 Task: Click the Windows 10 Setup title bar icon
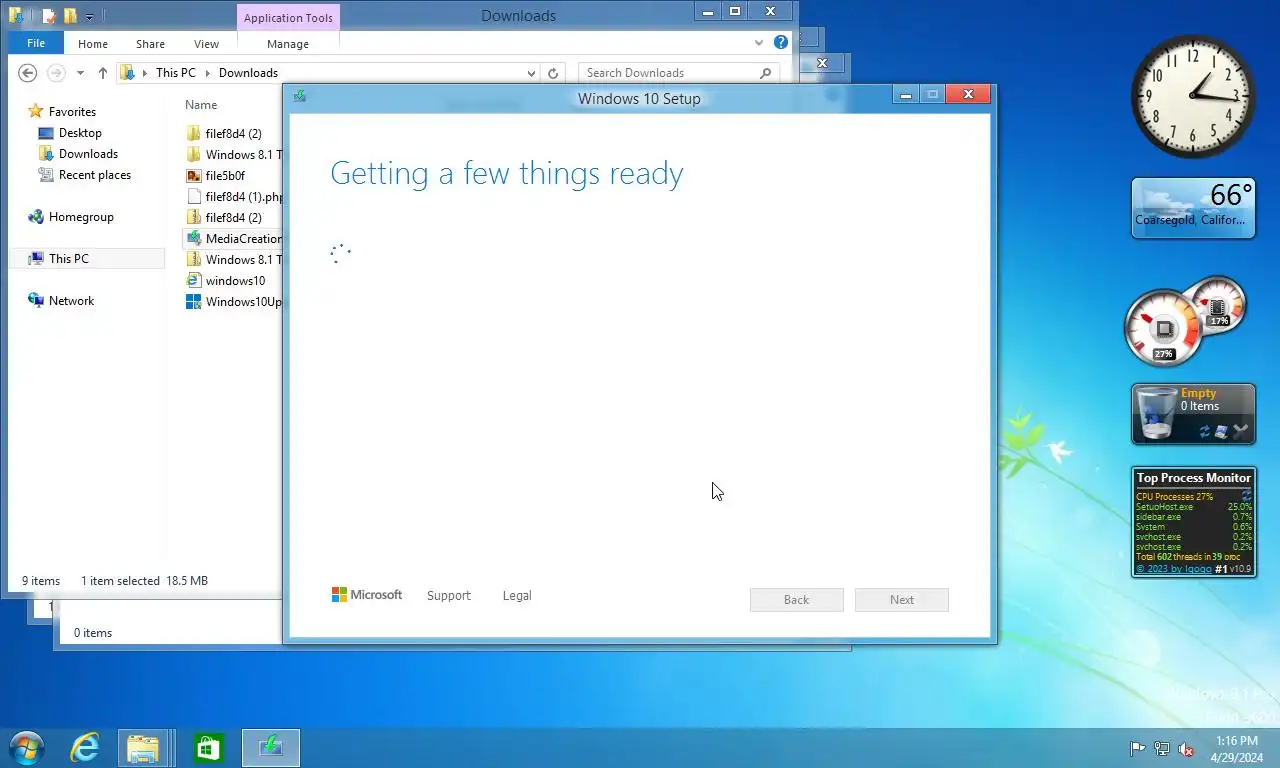pyautogui.click(x=299, y=96)
